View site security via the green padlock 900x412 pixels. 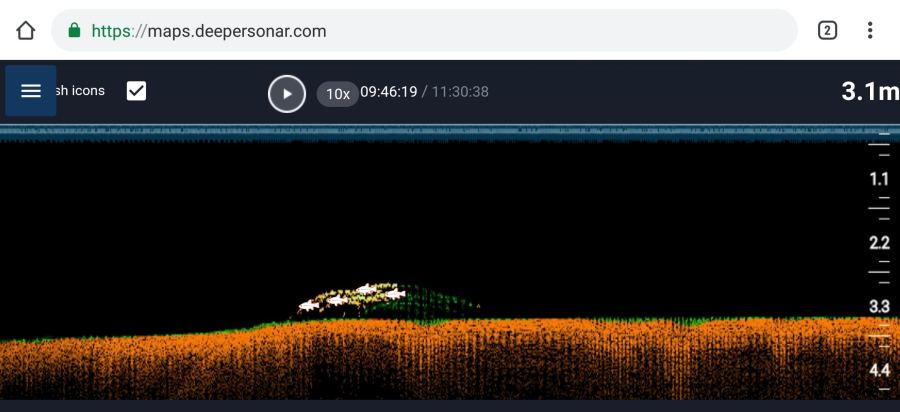click(x=74, y=31)
